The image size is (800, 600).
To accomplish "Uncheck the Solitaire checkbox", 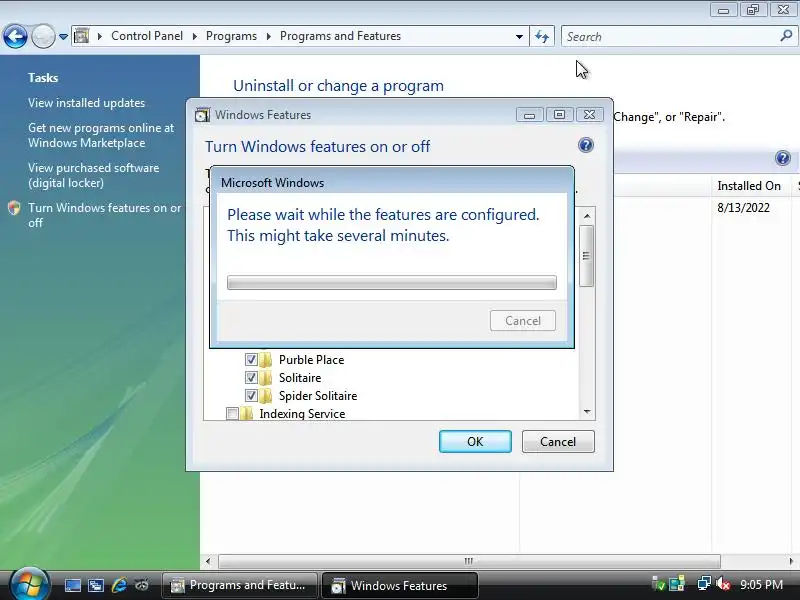I will tap(251, 378).
